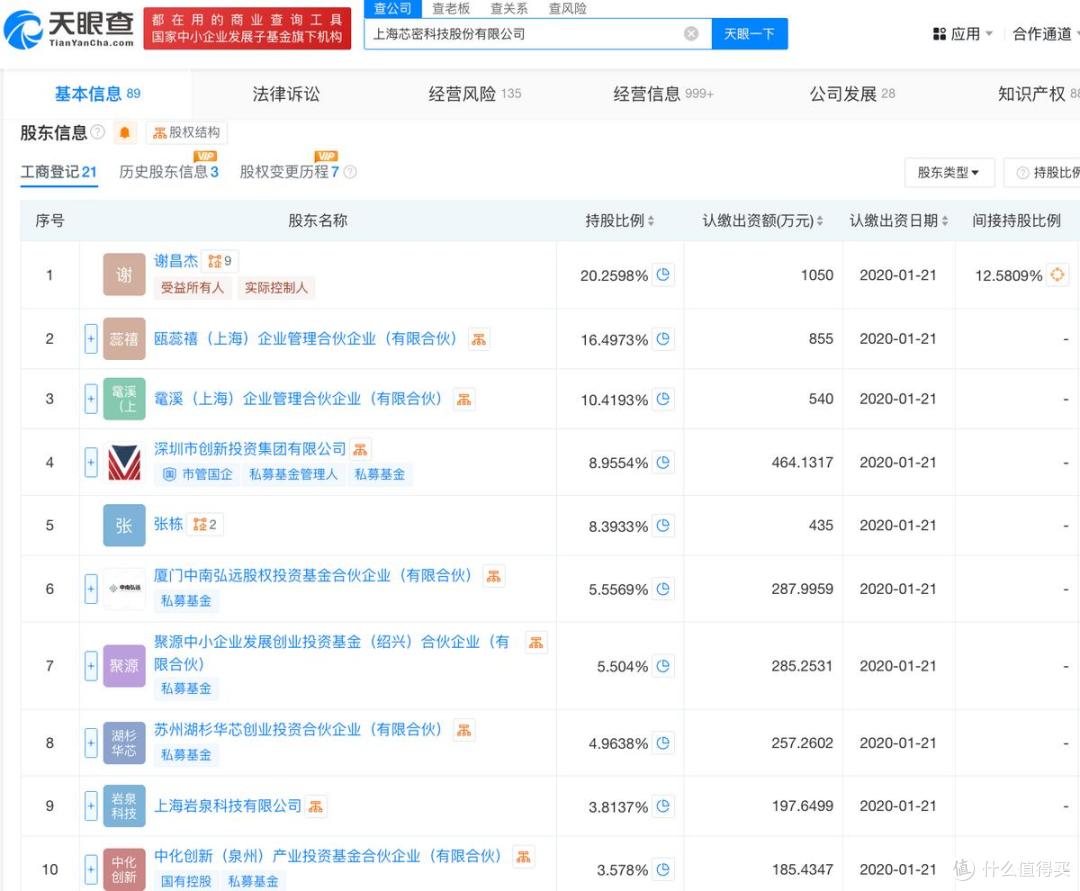This screenshot has width=1080, height=891.
Task: Switch to 查关系 search tab
Action: pyautogui.click(x=509, y=8)
